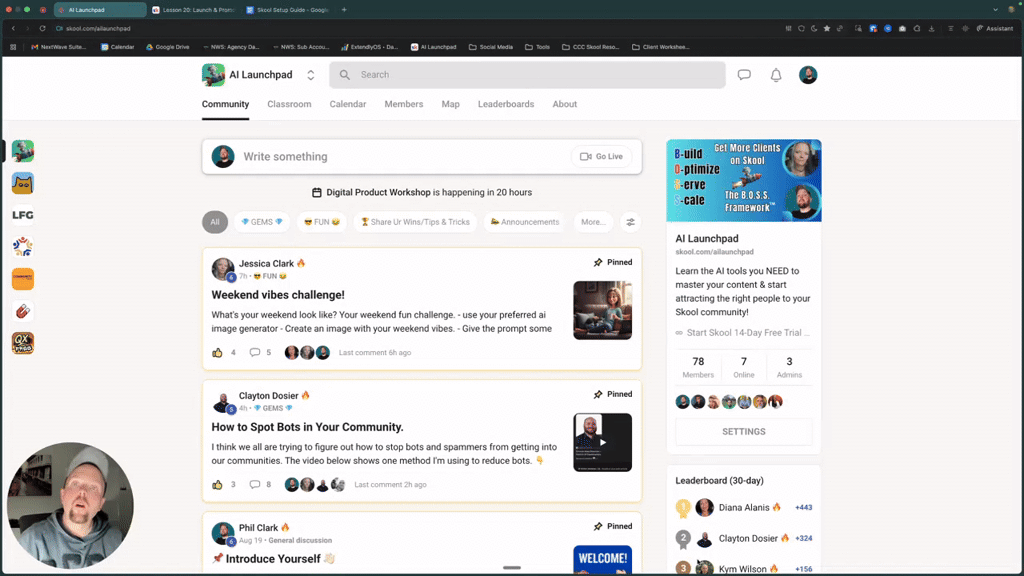Image resolution: width=1024 pixels, height=576 pixels.
Task: Open Clayton Dosier on the leaderboard
Action: (748, 539)
